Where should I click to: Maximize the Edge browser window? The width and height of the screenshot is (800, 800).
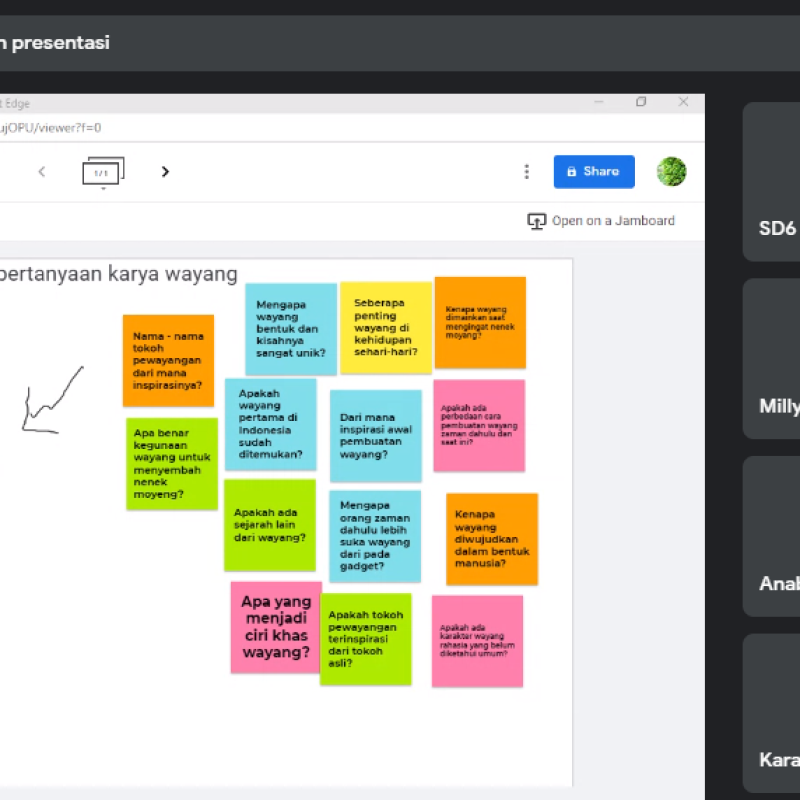click(641, 102)
